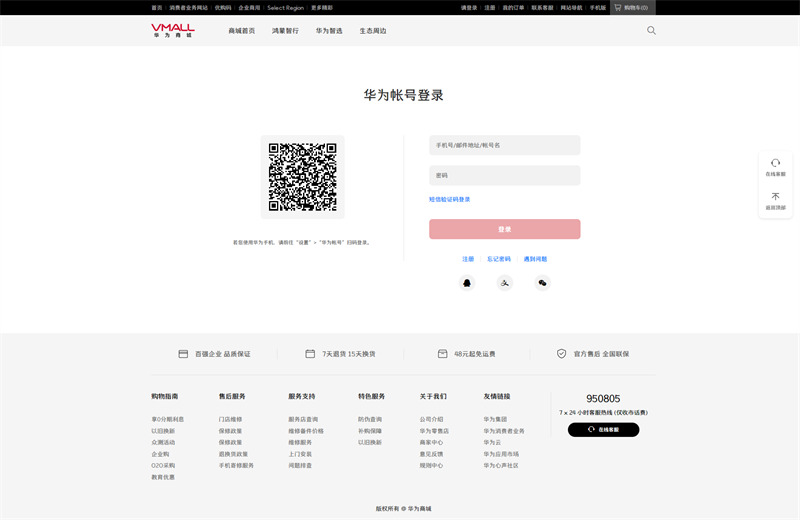Click the 48元起免运费 box icon
This screenshot has width=800, height=520.
[442, 354]
